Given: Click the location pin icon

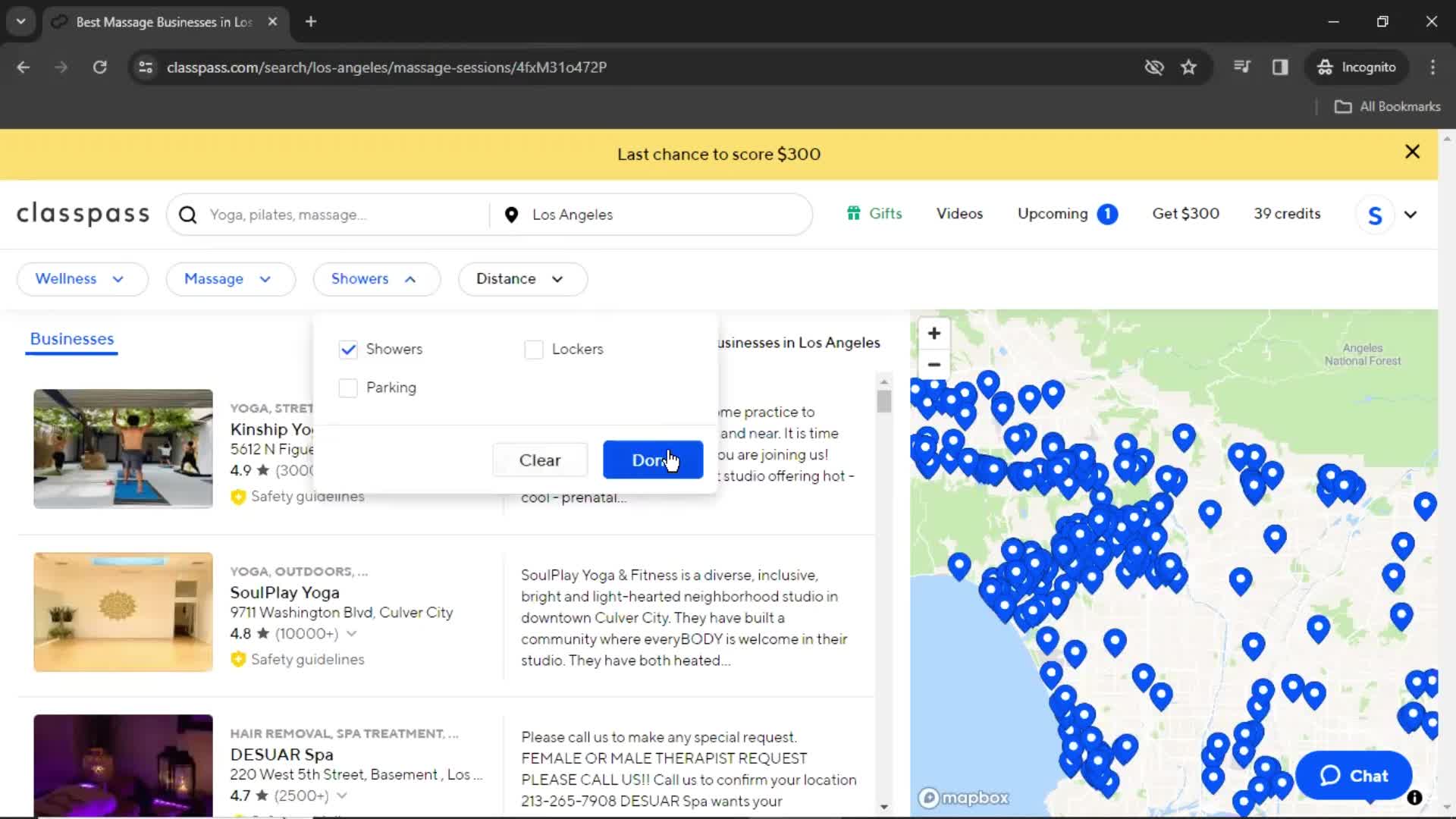Looking at the screenshot, I should pos(511,215).
